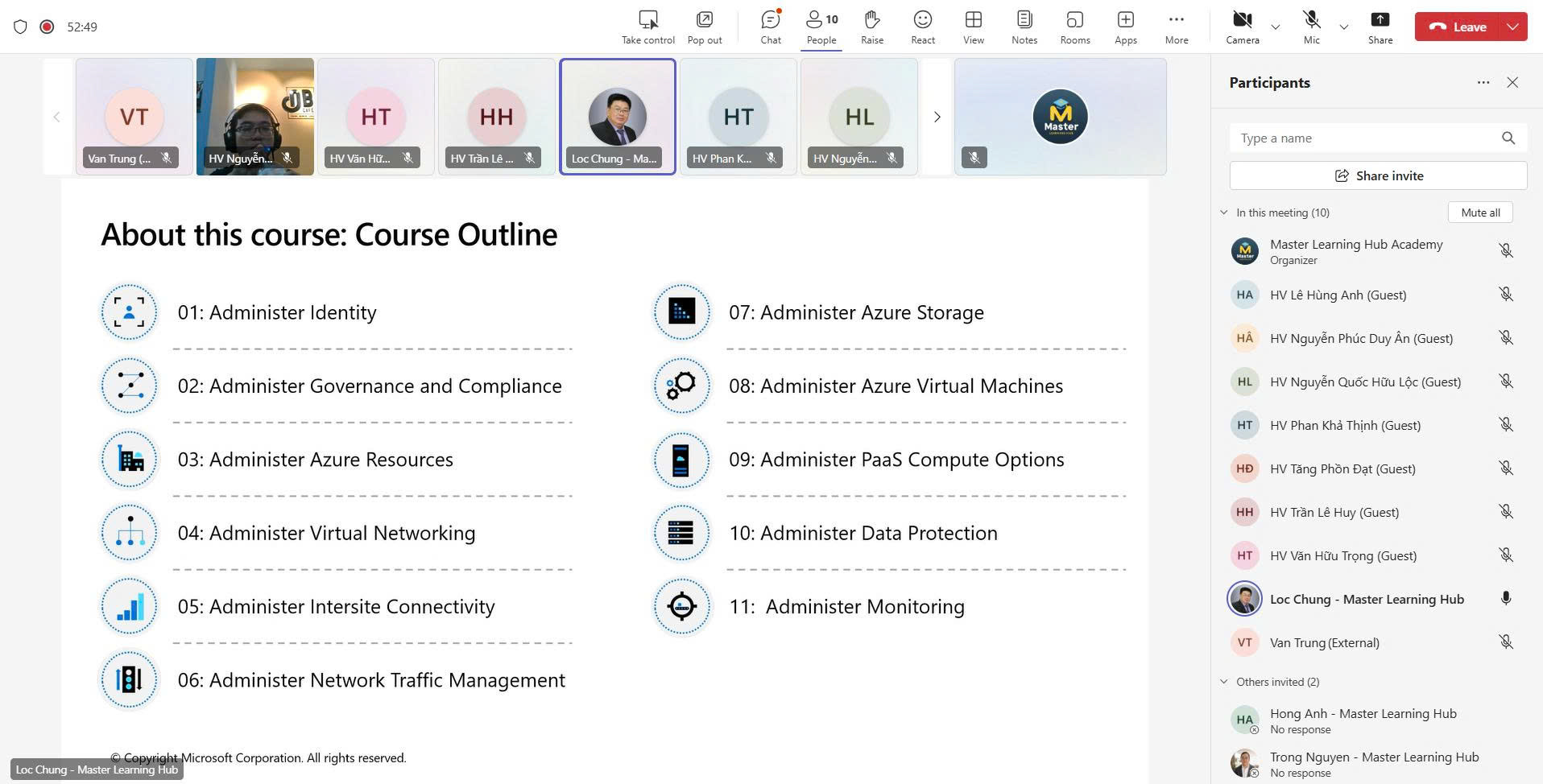Click '09: Administer PaaS Compute Options' text
Image resolution: width=1543 pixels, height=784 pixels.
[896, 460]
